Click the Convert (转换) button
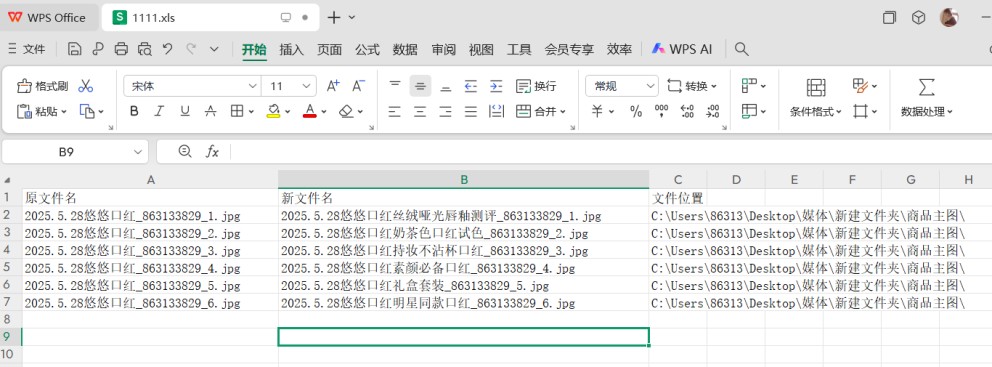992x367 pixels. [x=692, y=86]
